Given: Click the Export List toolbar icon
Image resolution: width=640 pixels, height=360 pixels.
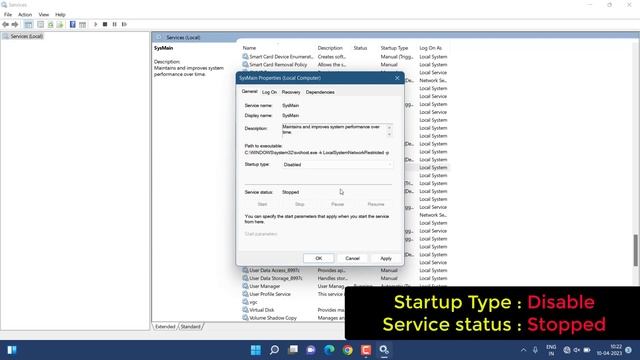Looking at the screenshot, I should 60,24.
